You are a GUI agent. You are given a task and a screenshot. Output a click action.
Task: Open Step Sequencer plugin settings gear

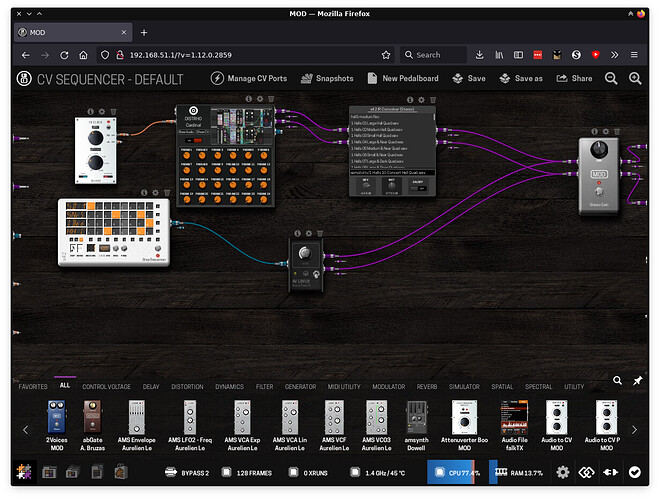coord(155,192)
